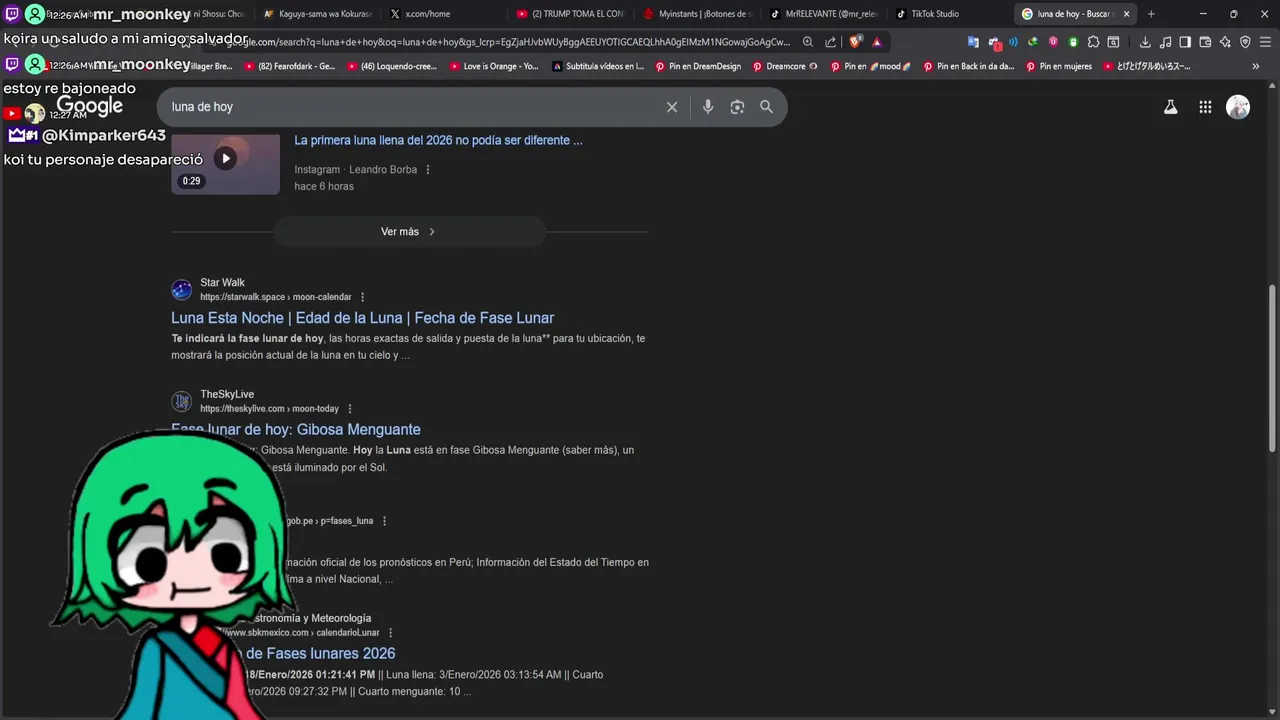Open Dreamcore bookmark
This screenshot has height=720, width=1280.
point(785,66)
